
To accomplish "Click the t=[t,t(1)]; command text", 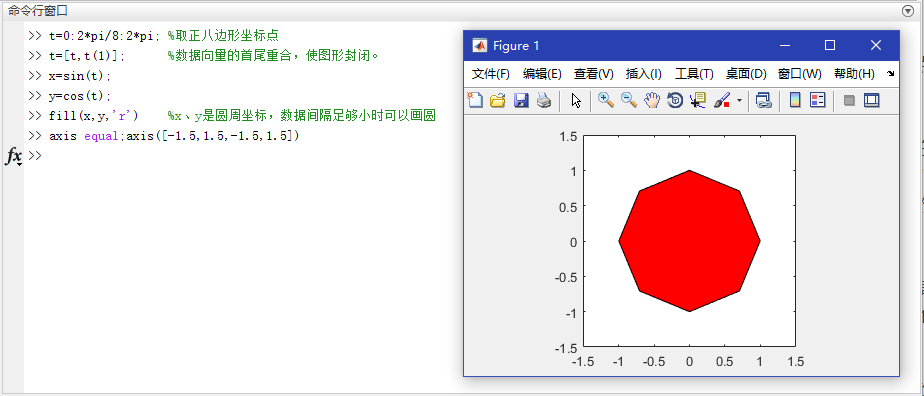I will pos(87,56).
